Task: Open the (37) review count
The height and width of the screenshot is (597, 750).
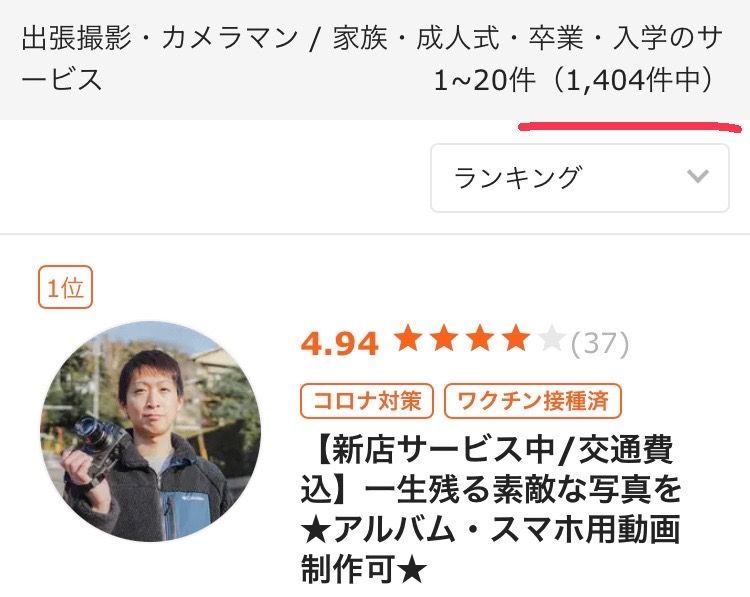Action: click(x=600, y=343)
